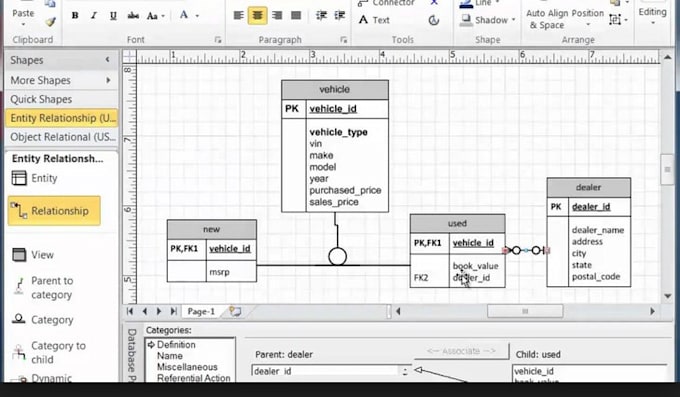Image resolution: width=680 pixels, height=397 pixels.
Task: Toggle Underline formatting
Action: [113, 16]
